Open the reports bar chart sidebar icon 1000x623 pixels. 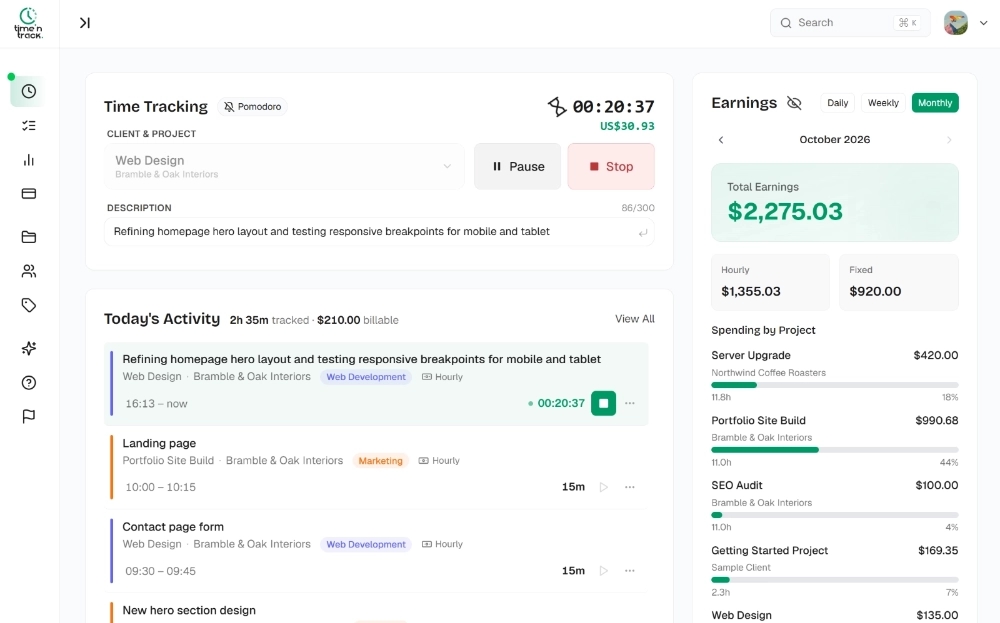29,159
